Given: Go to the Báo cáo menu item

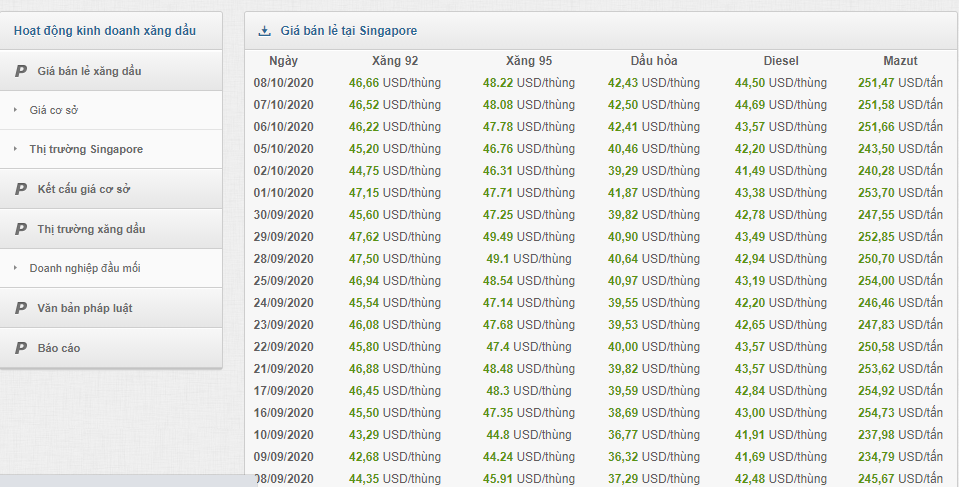Looking at the screenshot, I should pos(59,348).
